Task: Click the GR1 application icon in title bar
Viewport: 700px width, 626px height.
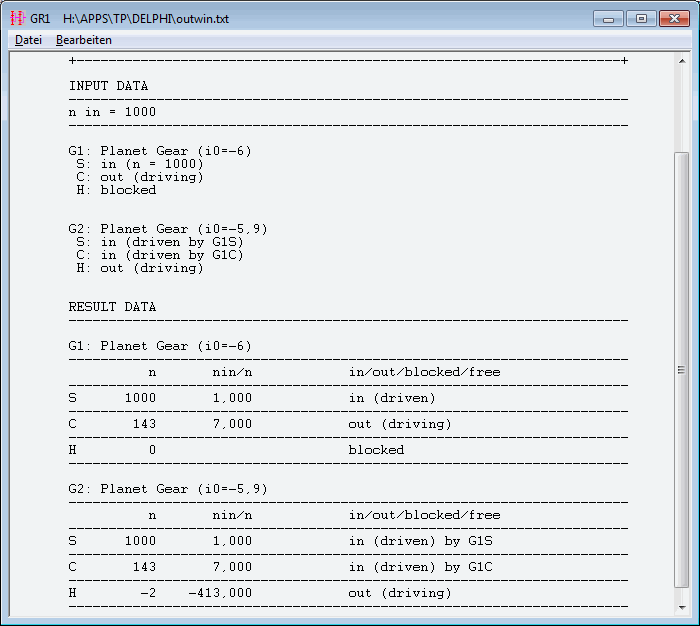Action: pyautogui.click(x=17, y=19)
